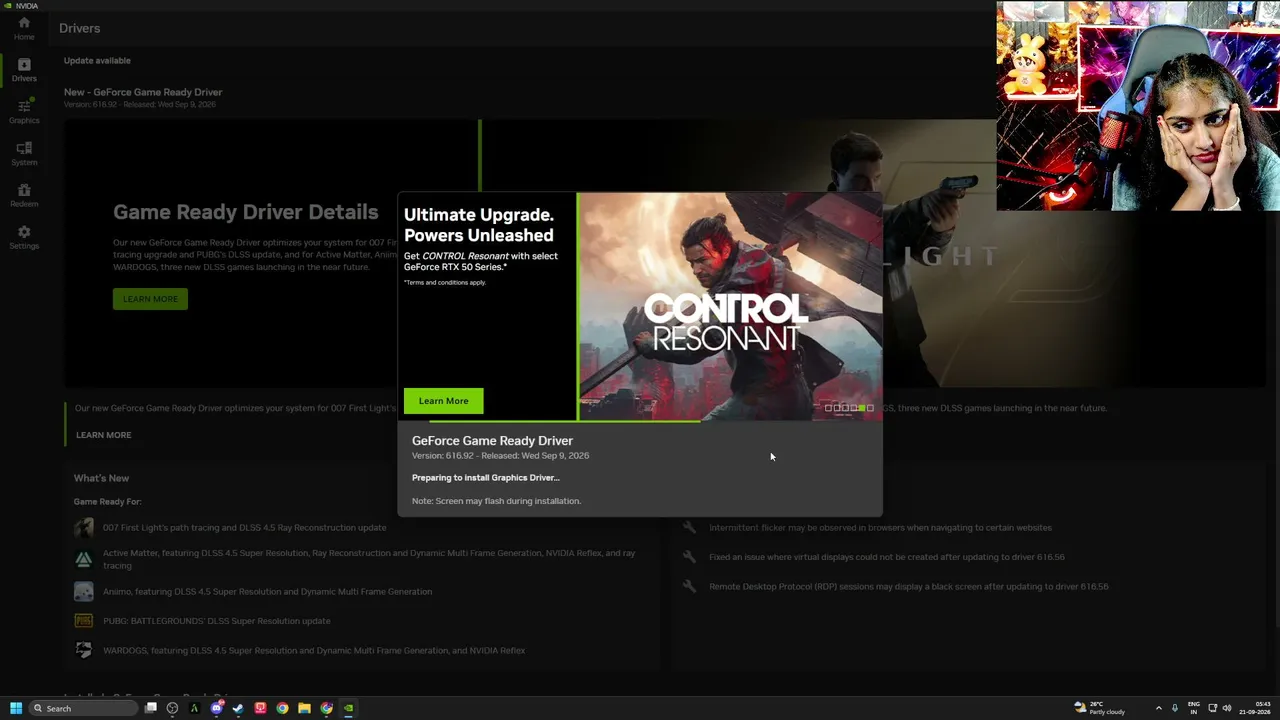Click green Learn More button in Control Resonant ad
Screen dimensions: 1280x720
click(443, 401)
